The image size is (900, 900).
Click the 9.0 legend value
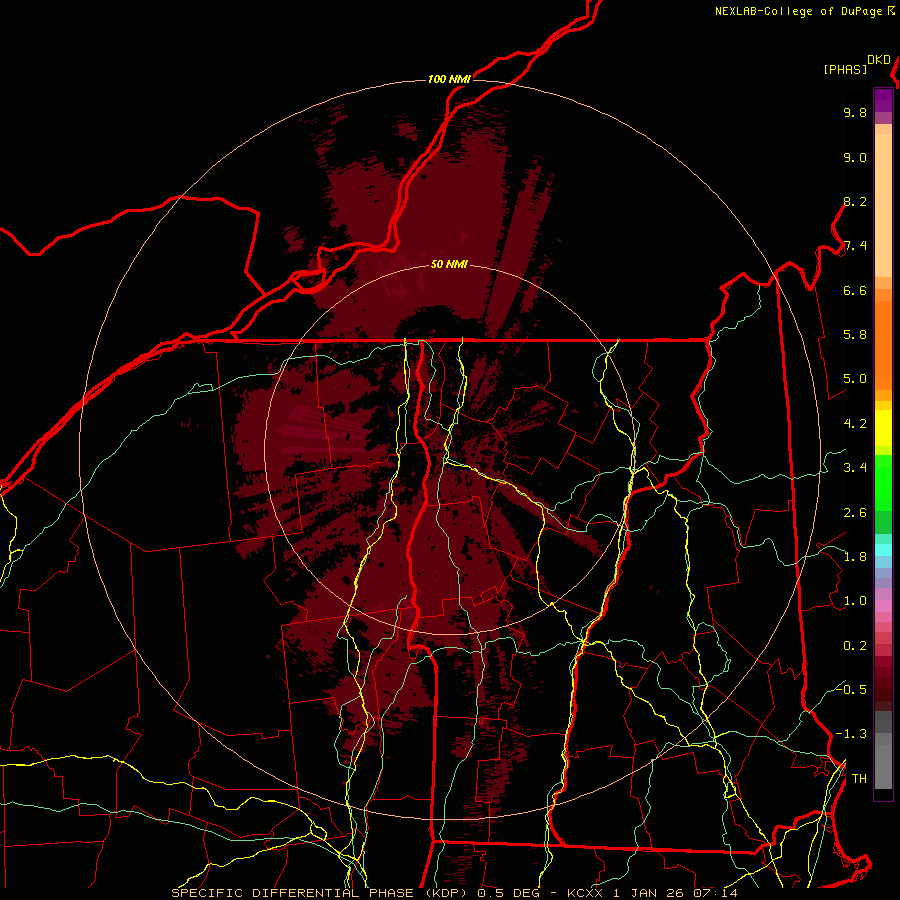[855, 157]
